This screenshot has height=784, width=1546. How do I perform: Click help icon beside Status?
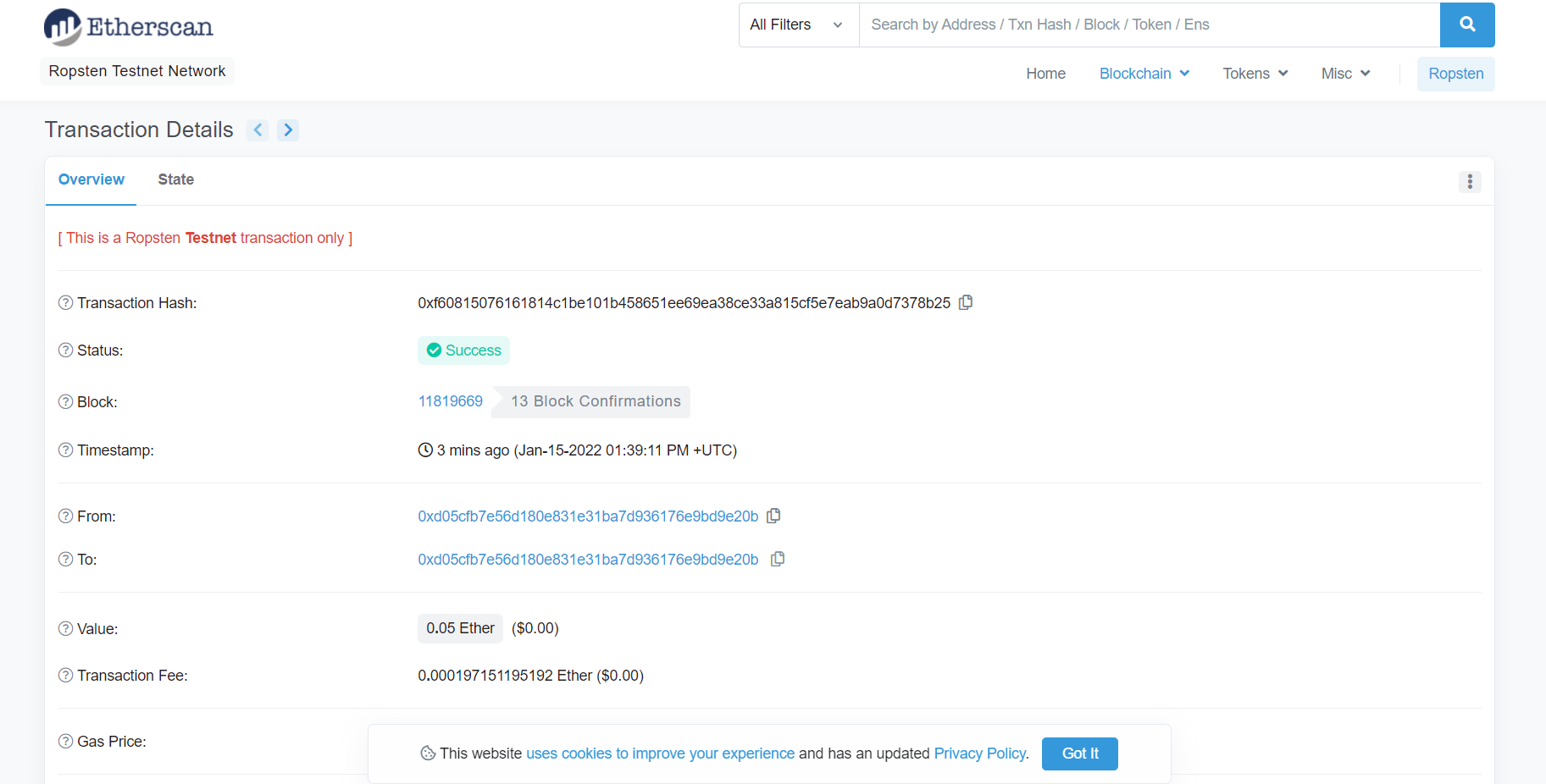tap(65, 350)
